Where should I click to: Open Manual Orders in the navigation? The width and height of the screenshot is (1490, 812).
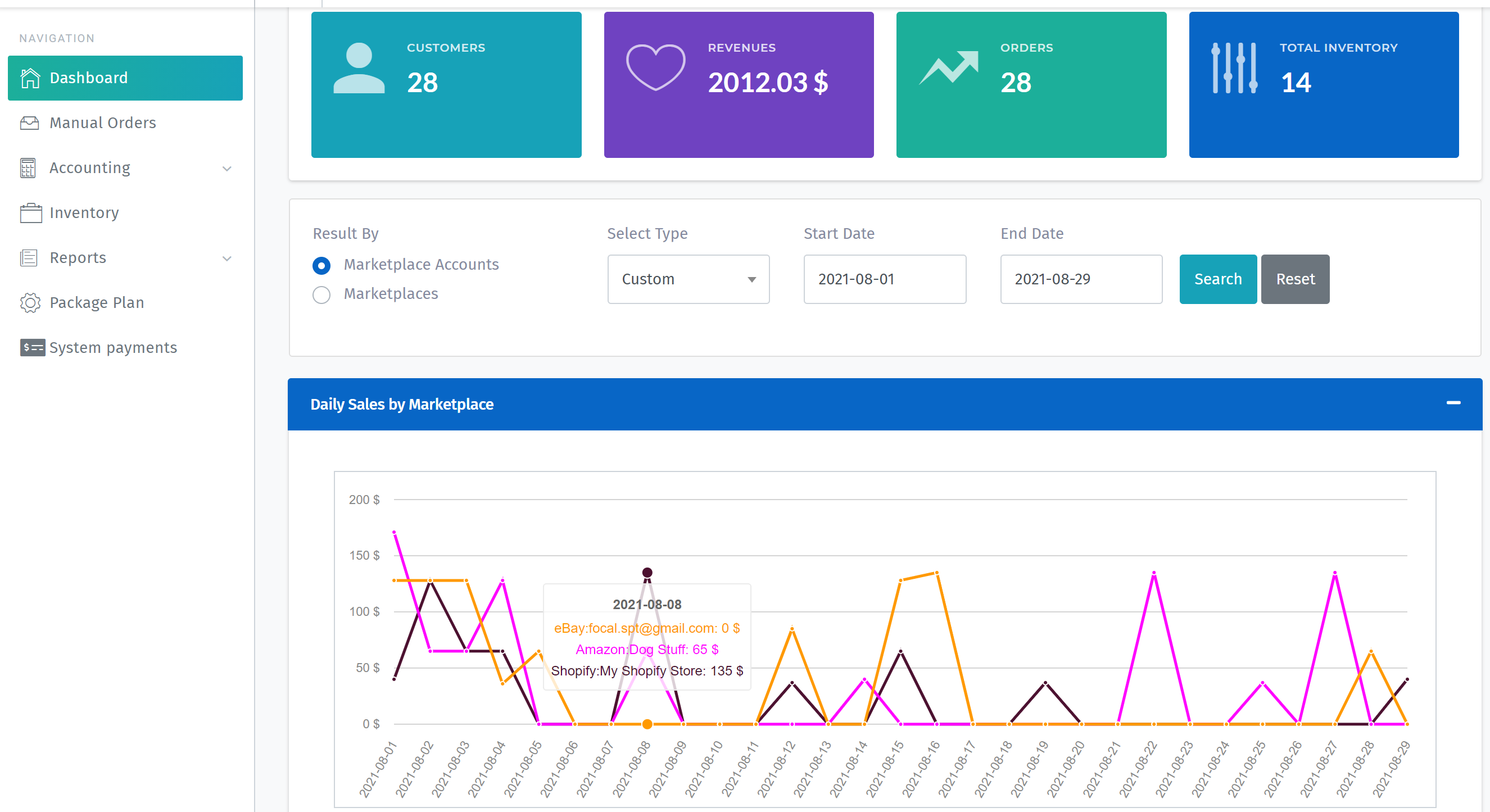[103, 123]
